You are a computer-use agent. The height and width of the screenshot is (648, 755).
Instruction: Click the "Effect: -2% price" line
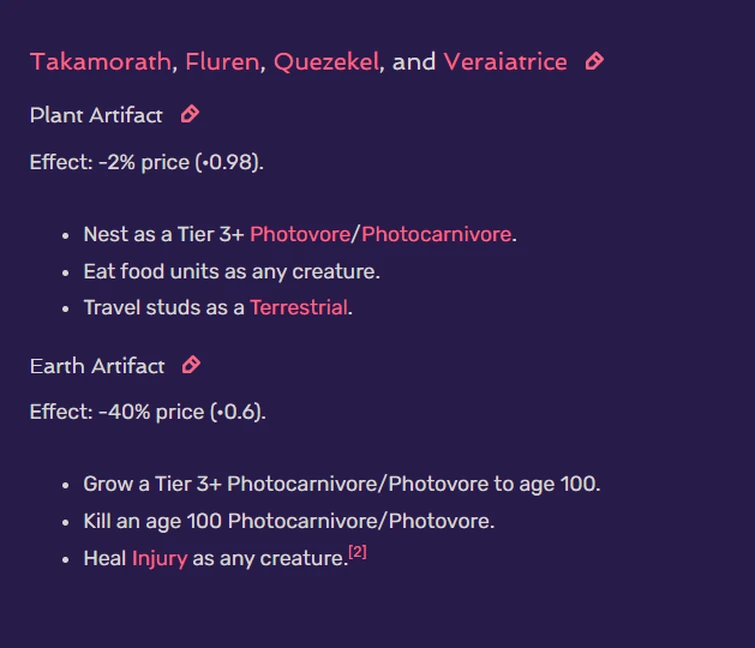[x=146, y=162]
